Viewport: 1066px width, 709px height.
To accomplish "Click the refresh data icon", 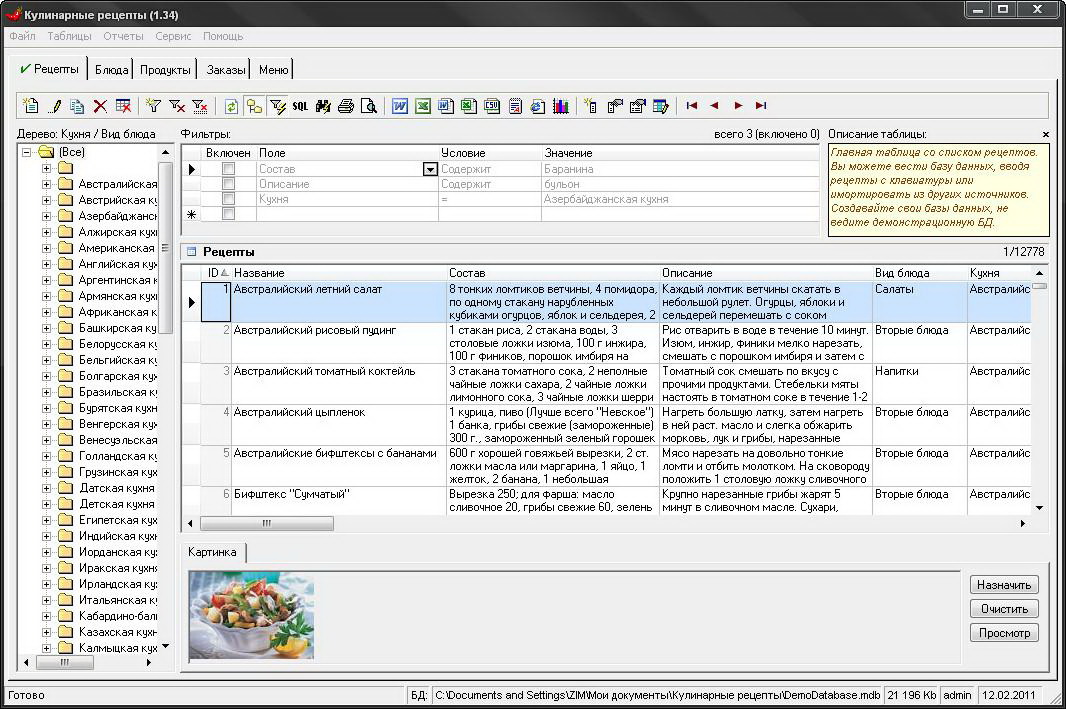I will pos(232,106).
